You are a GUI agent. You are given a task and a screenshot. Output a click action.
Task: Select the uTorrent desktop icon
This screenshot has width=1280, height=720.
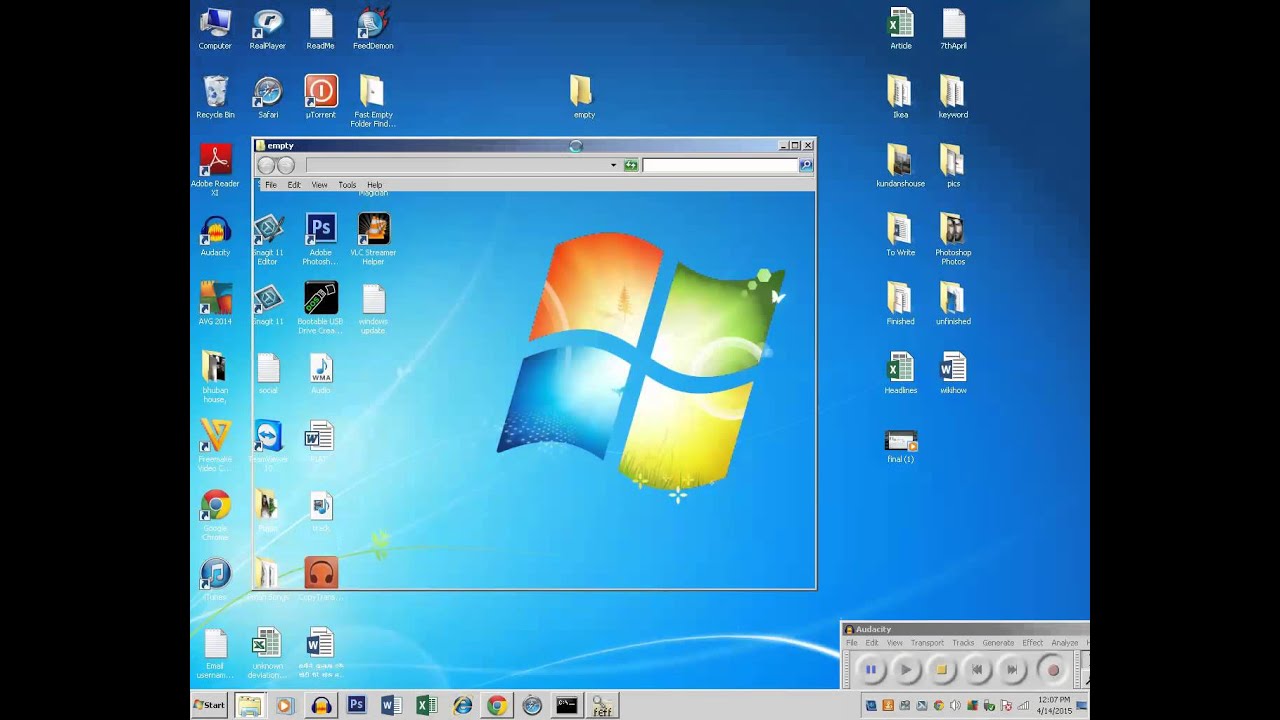coord(321,97)
